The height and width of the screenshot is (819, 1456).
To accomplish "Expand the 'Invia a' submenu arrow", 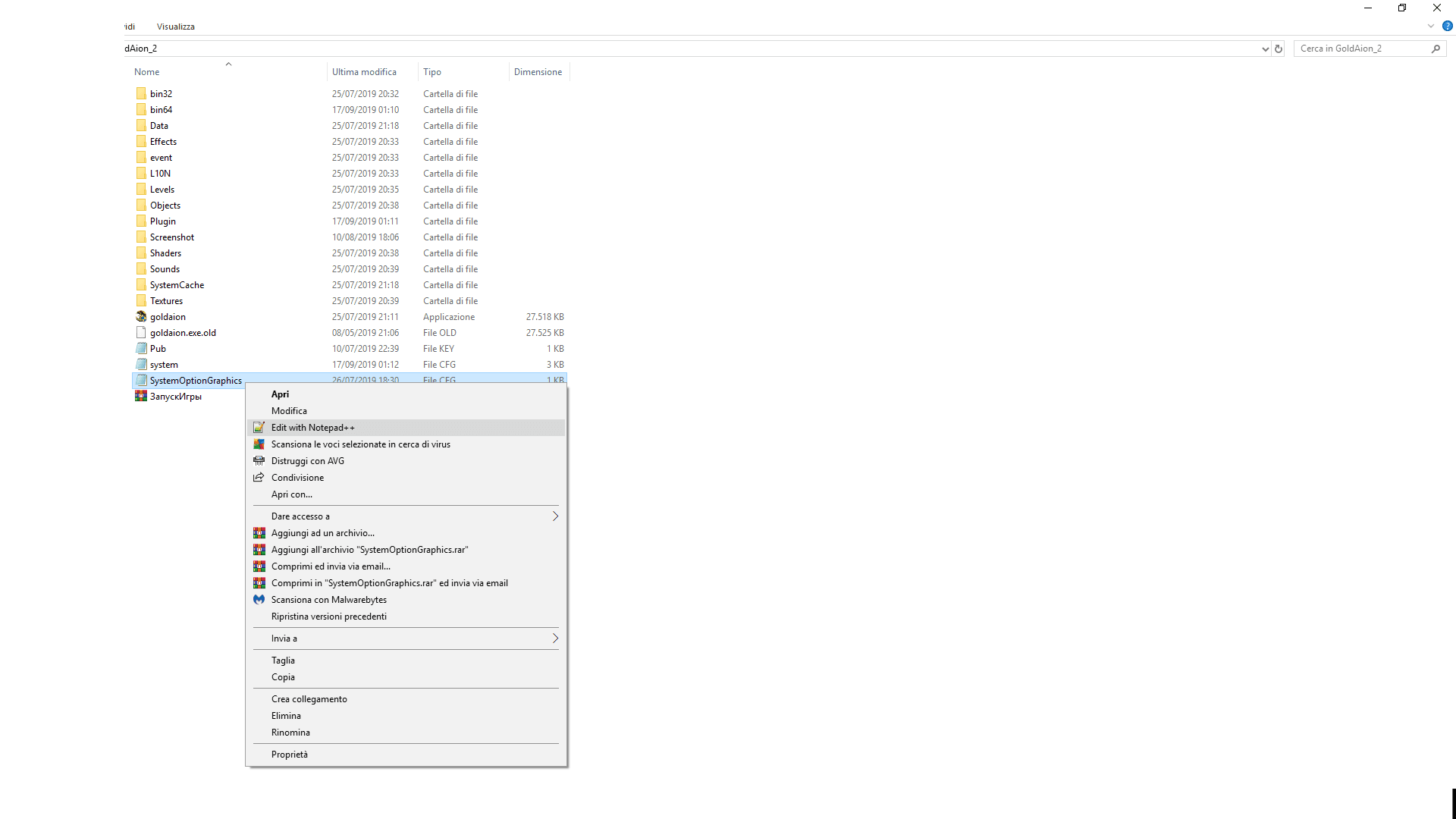I will (x=555, y=639).
